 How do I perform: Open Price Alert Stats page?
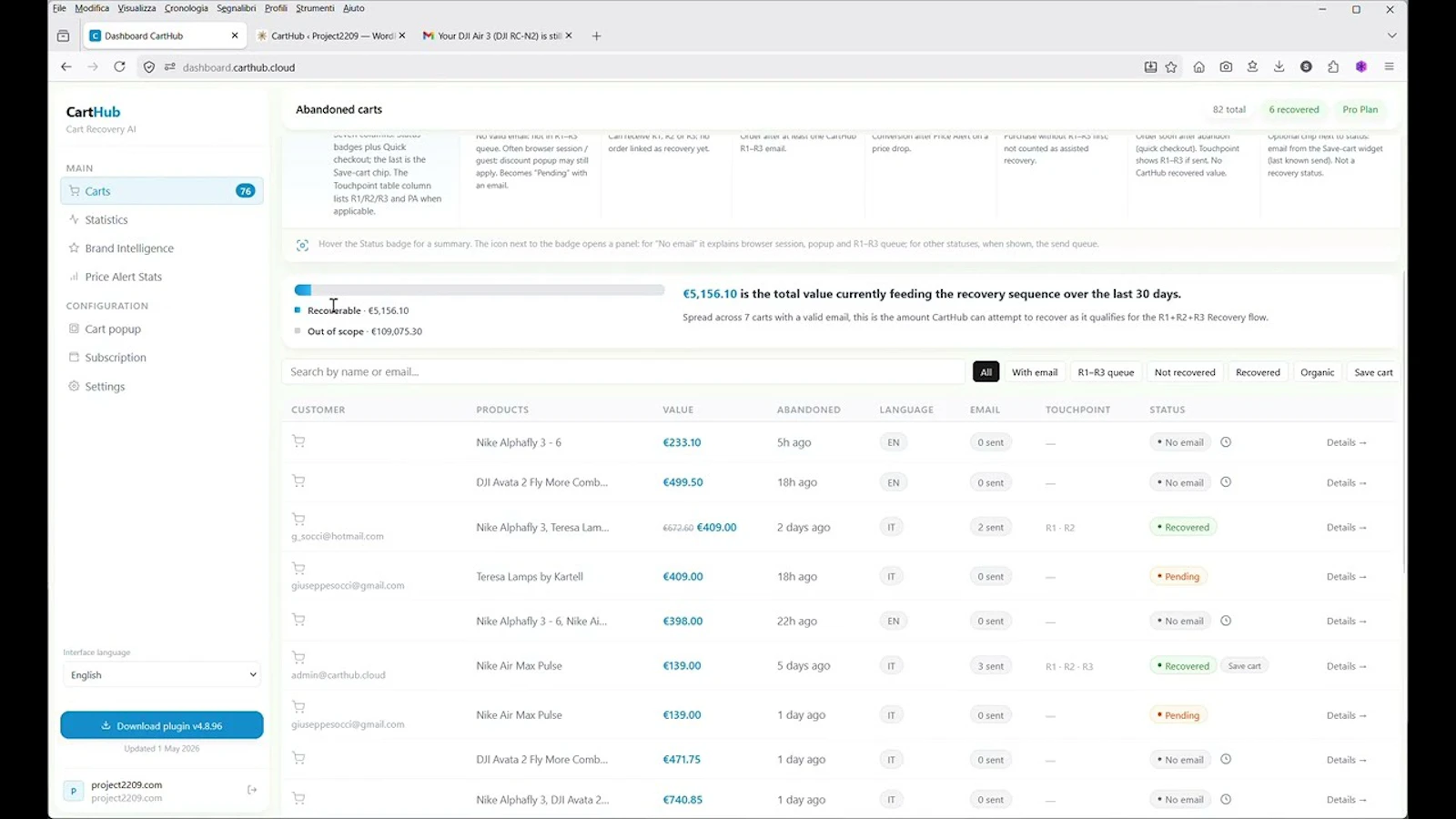click(x=123, y=277)
